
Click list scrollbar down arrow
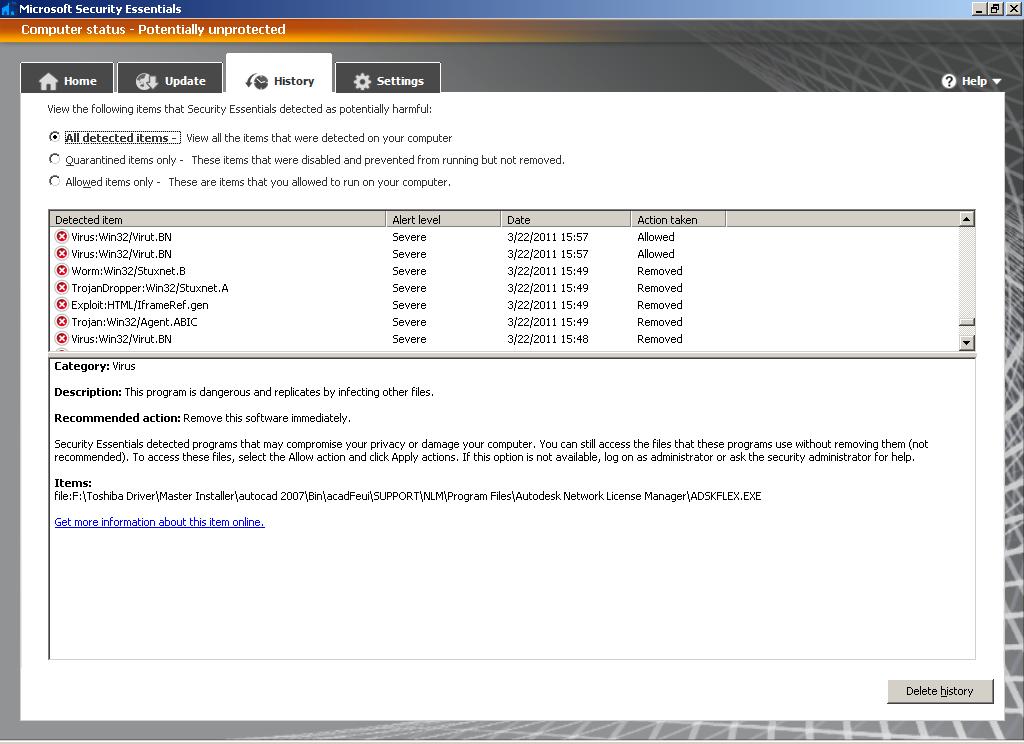967,342
